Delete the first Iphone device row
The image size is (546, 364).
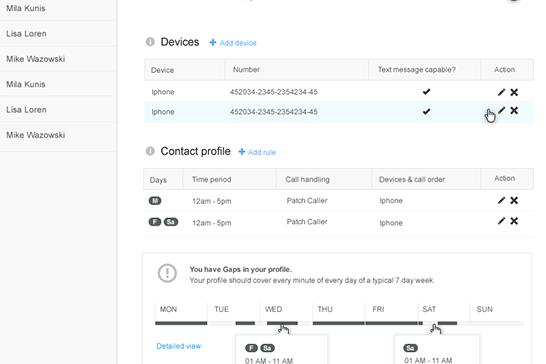click(x=514, y=92)
